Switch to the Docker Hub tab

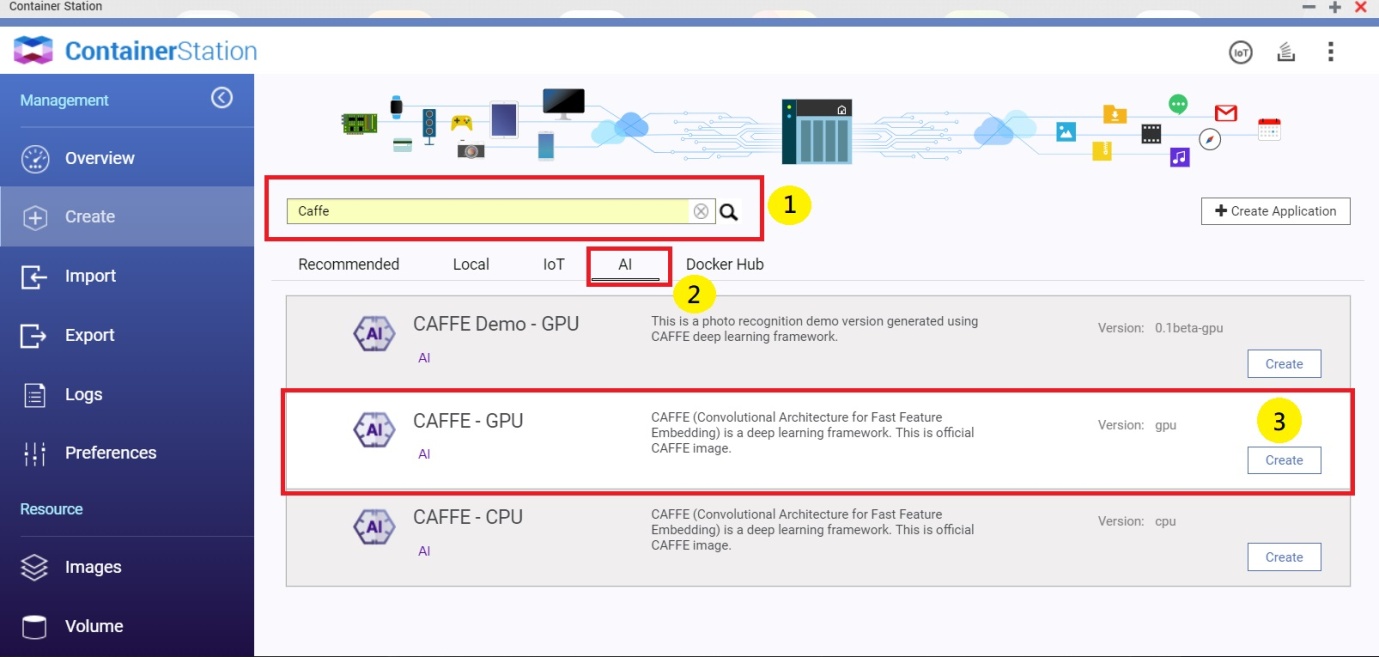(724, 264)
